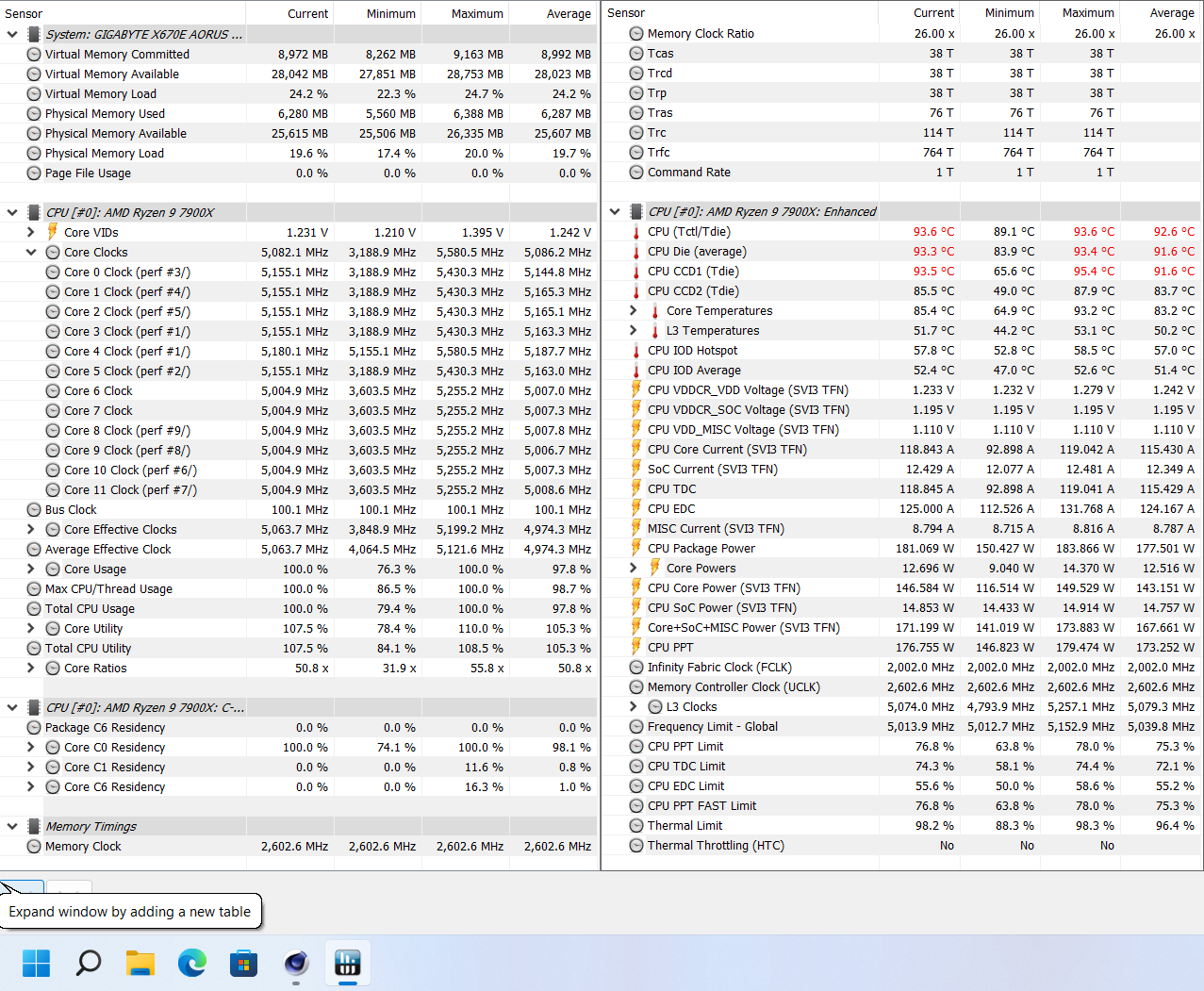This screenshot has width=1204, height=991.
Task: Click the Minimum column header in left table
Action: click(377, 13)
